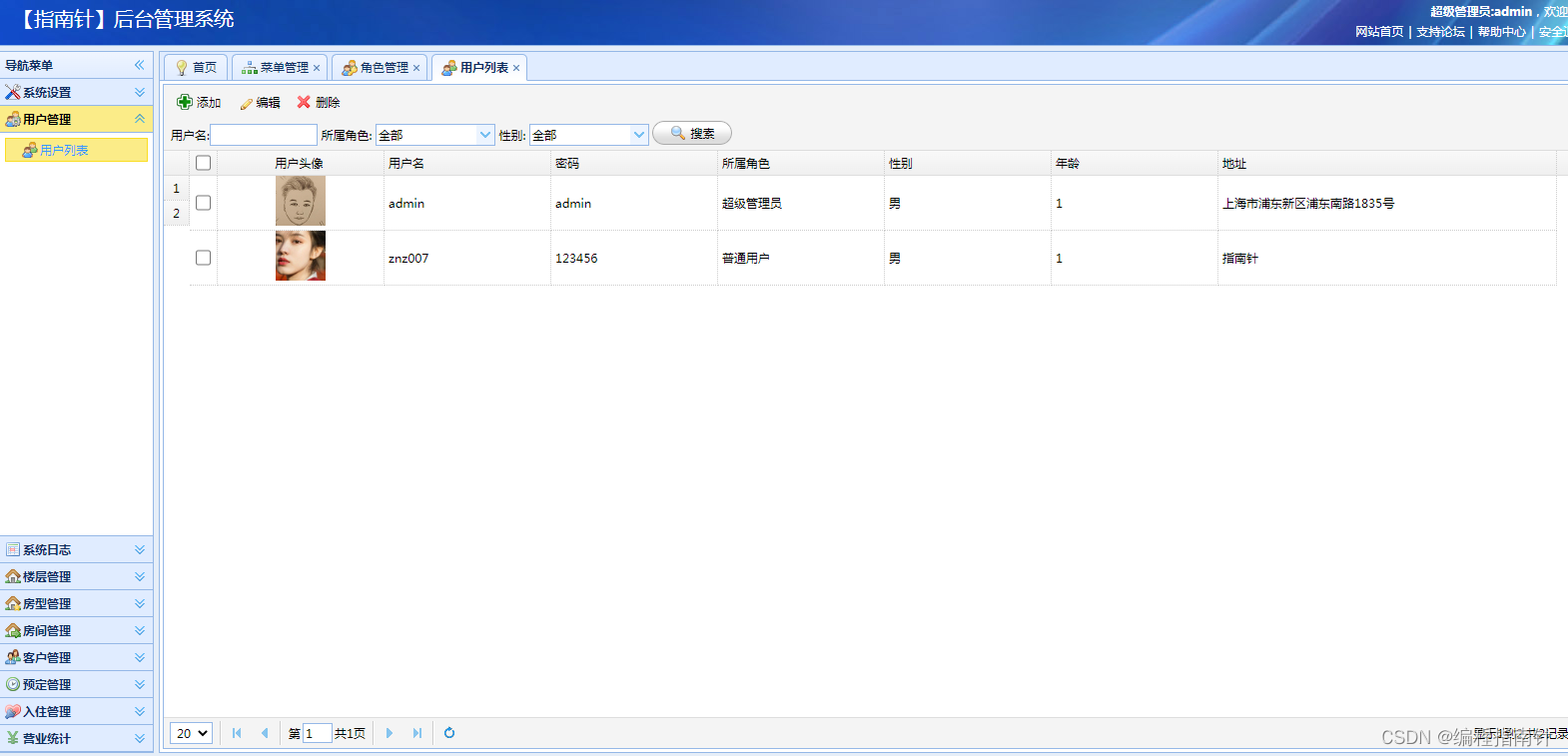1568x756 pixels.
Task: Expand the 房型管理 panel chevron
Action: (x=140, y=603)
